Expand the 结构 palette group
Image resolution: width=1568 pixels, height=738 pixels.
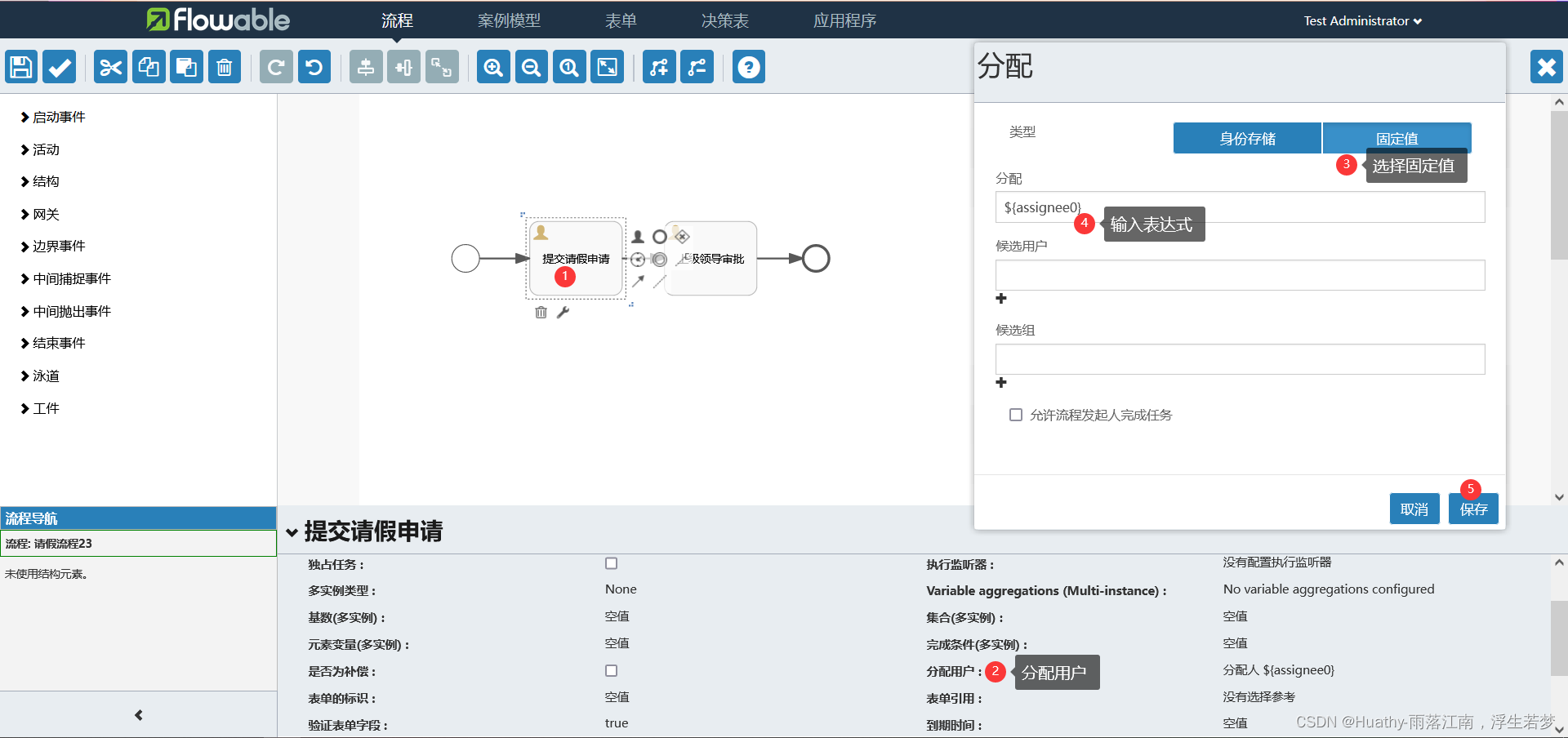tap(40, 181)
